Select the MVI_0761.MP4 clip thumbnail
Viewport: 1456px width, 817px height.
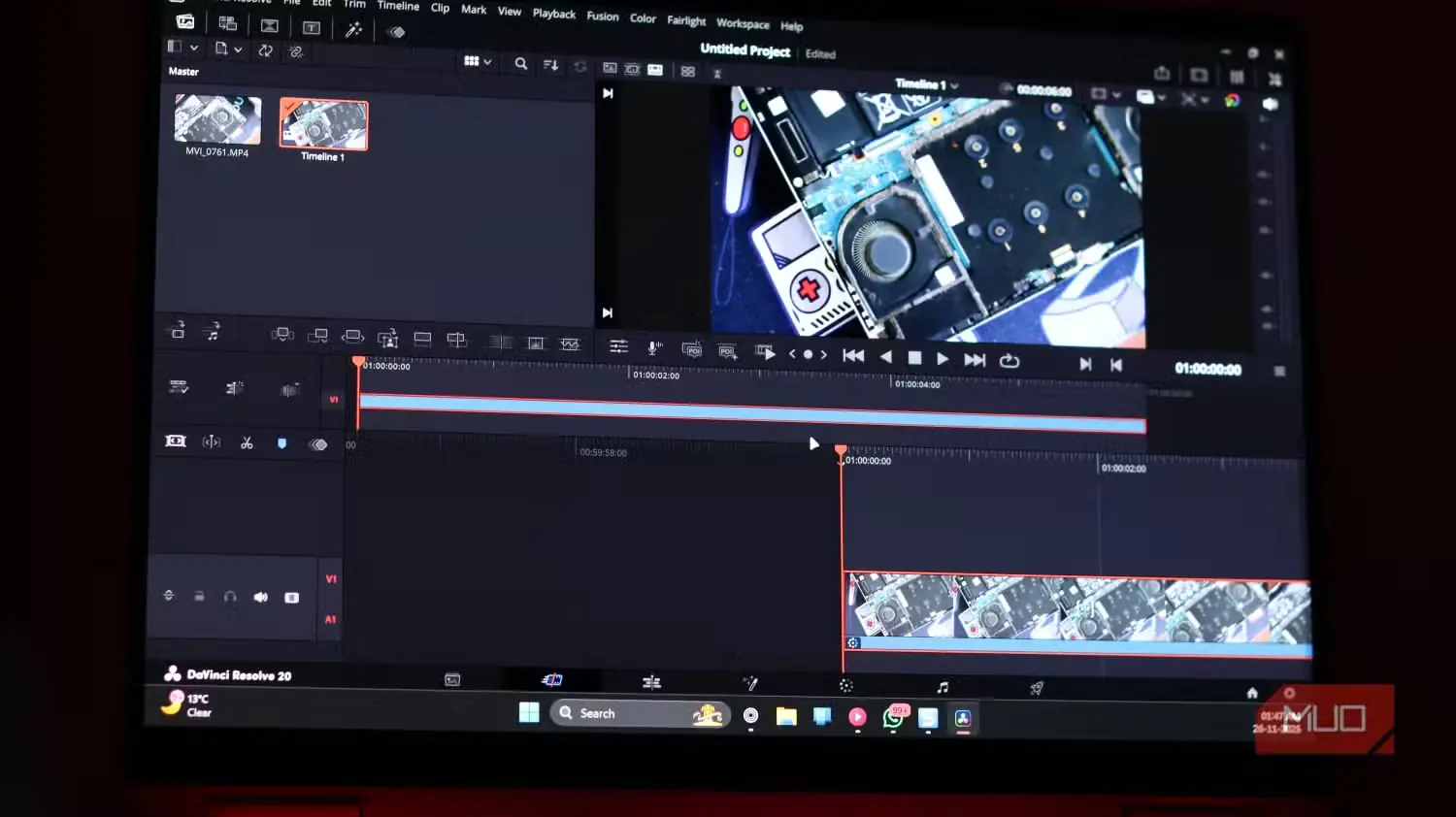(217, 120)
